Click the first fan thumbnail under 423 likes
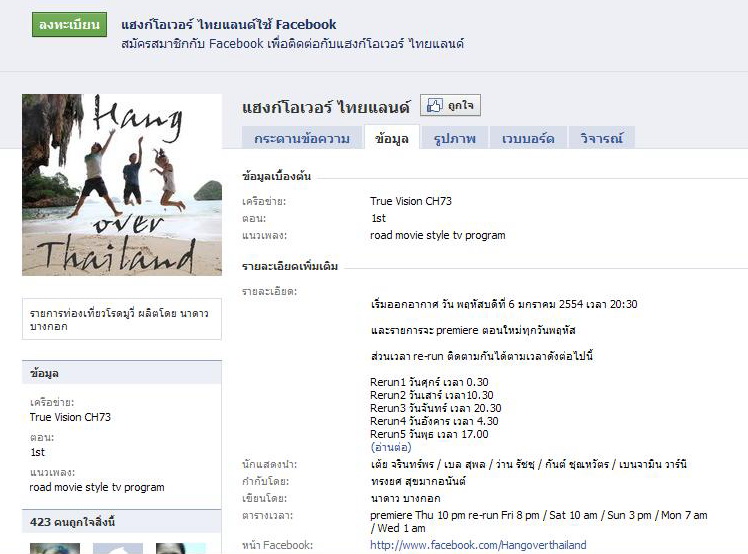 pos(55,548)
